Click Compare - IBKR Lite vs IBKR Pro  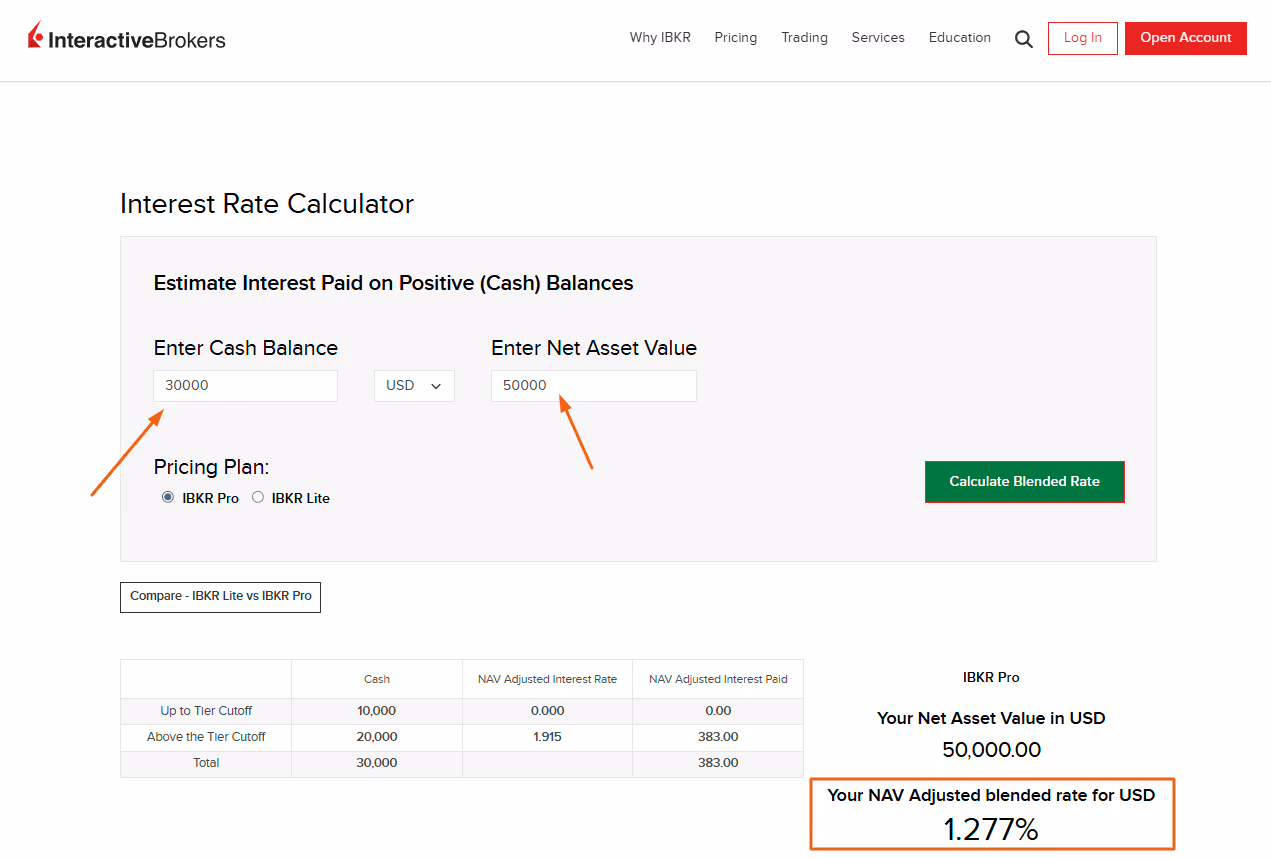tap(220, 596)
